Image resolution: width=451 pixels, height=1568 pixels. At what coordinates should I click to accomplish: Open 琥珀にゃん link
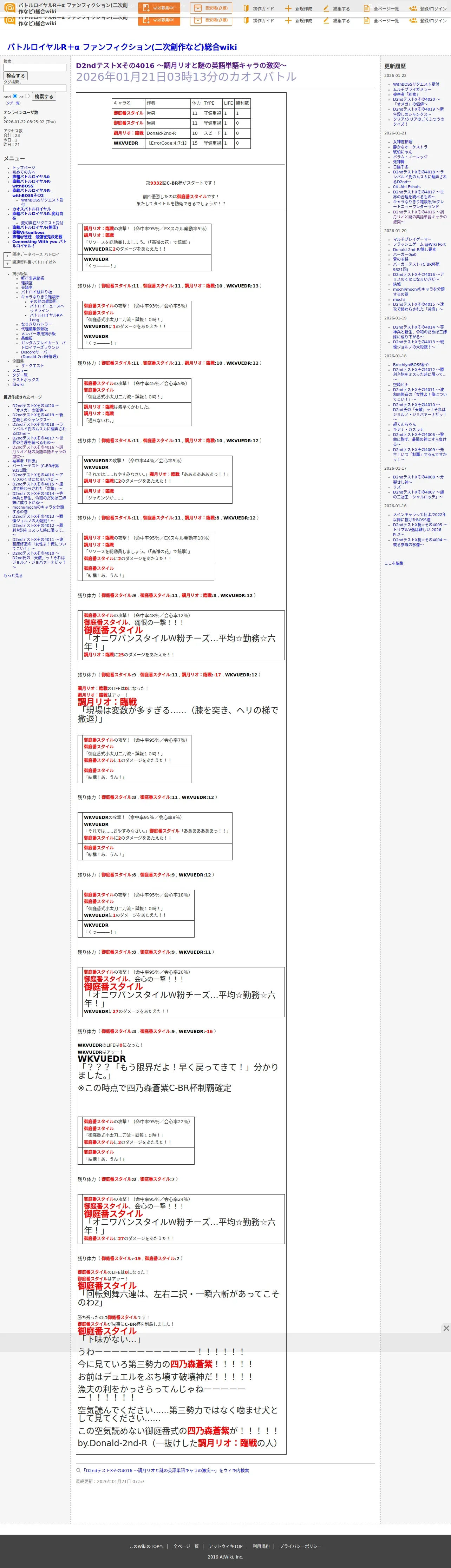(x=402, y=152)
